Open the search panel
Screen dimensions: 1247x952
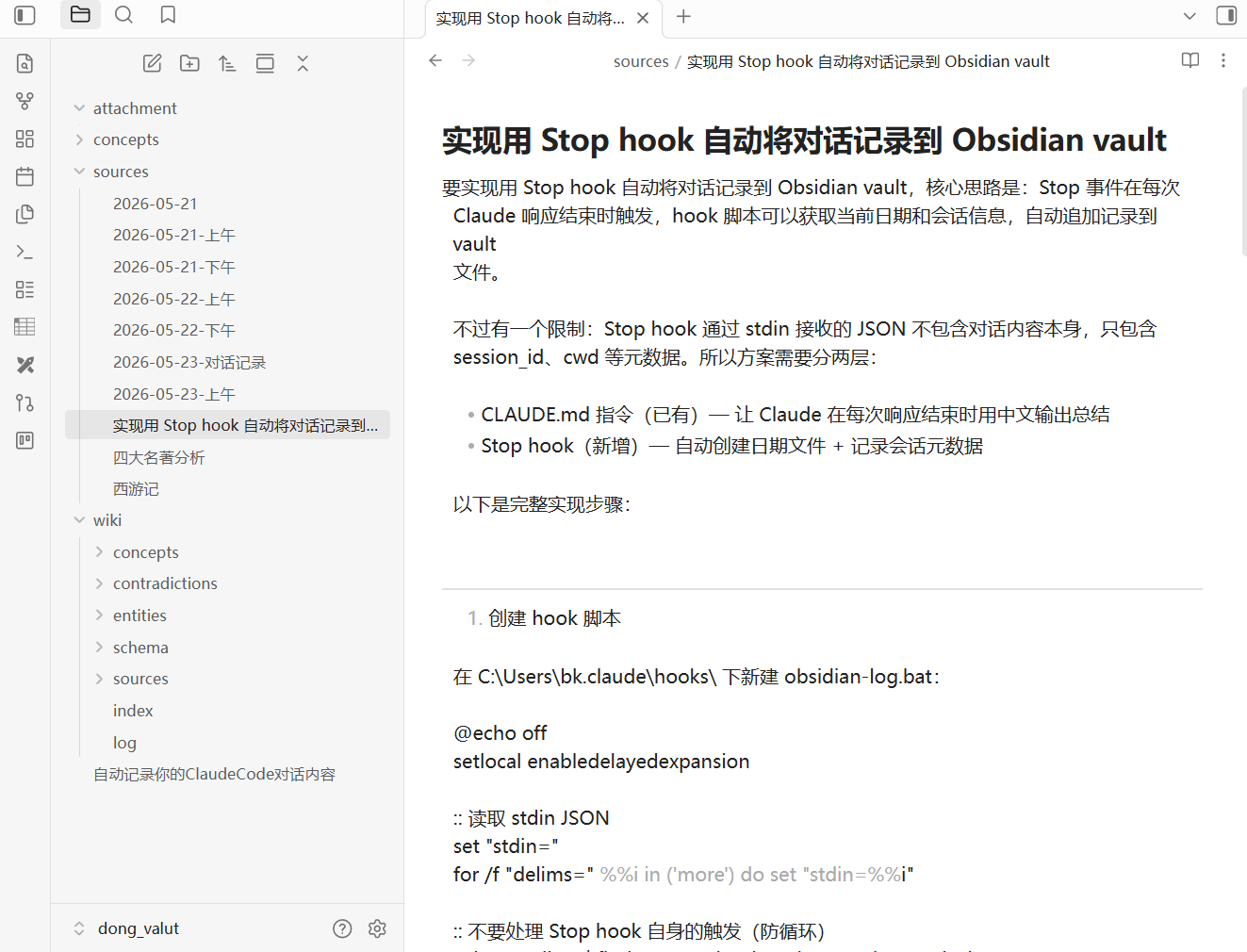click(123, 15)
